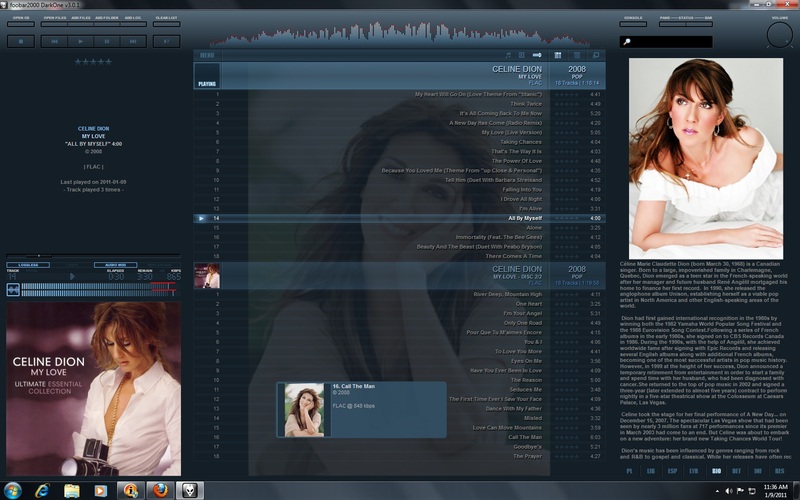800x500 pixels.
Task: Click the Clear List button
Action: click(166, 23)
